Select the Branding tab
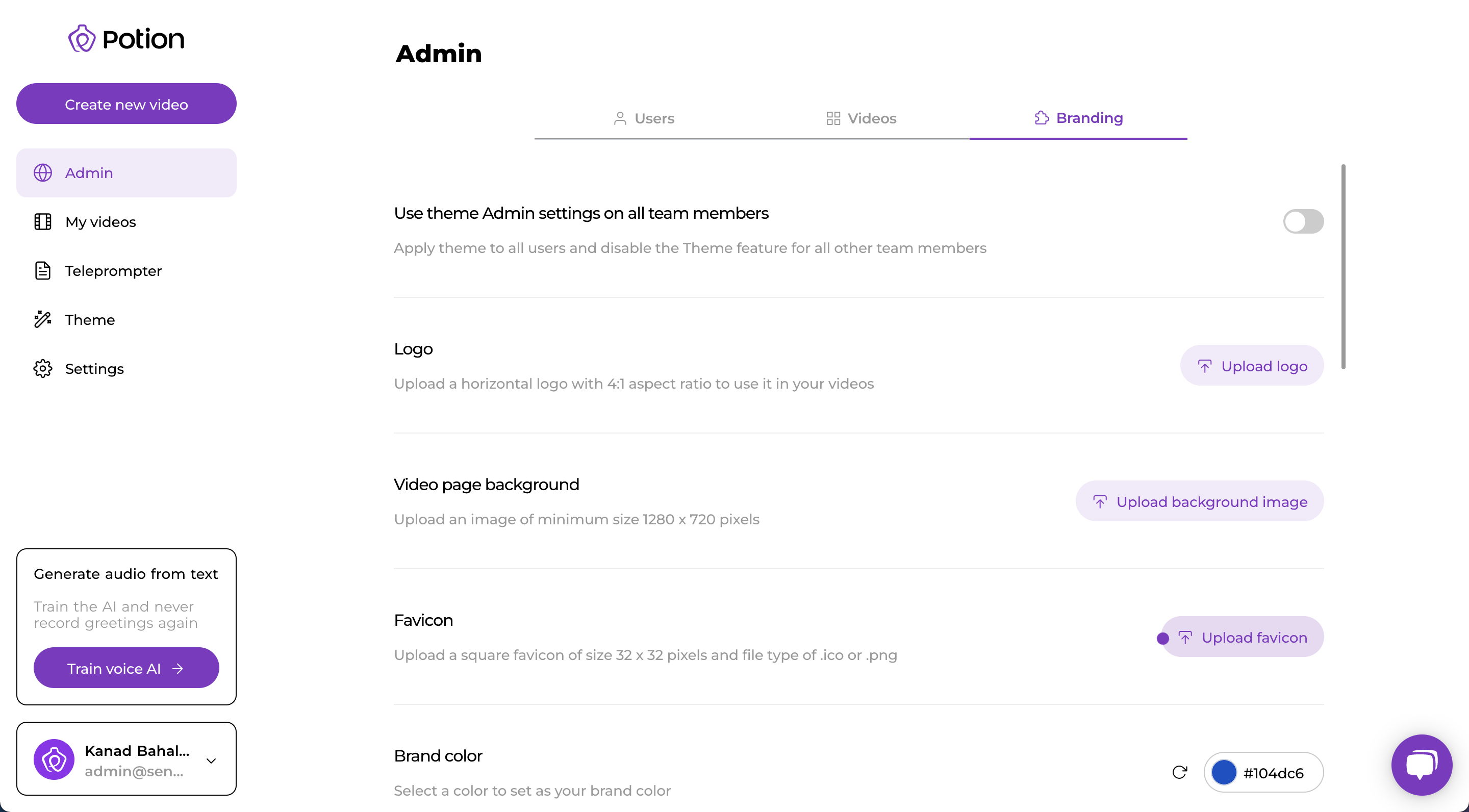The width and height of the screenshot is (1469, 812). (x=1078, y=118)
